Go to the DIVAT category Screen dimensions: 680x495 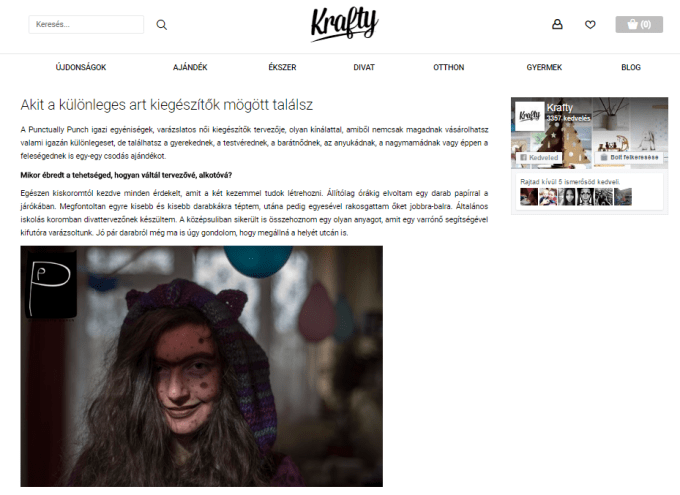click(364, 67)
